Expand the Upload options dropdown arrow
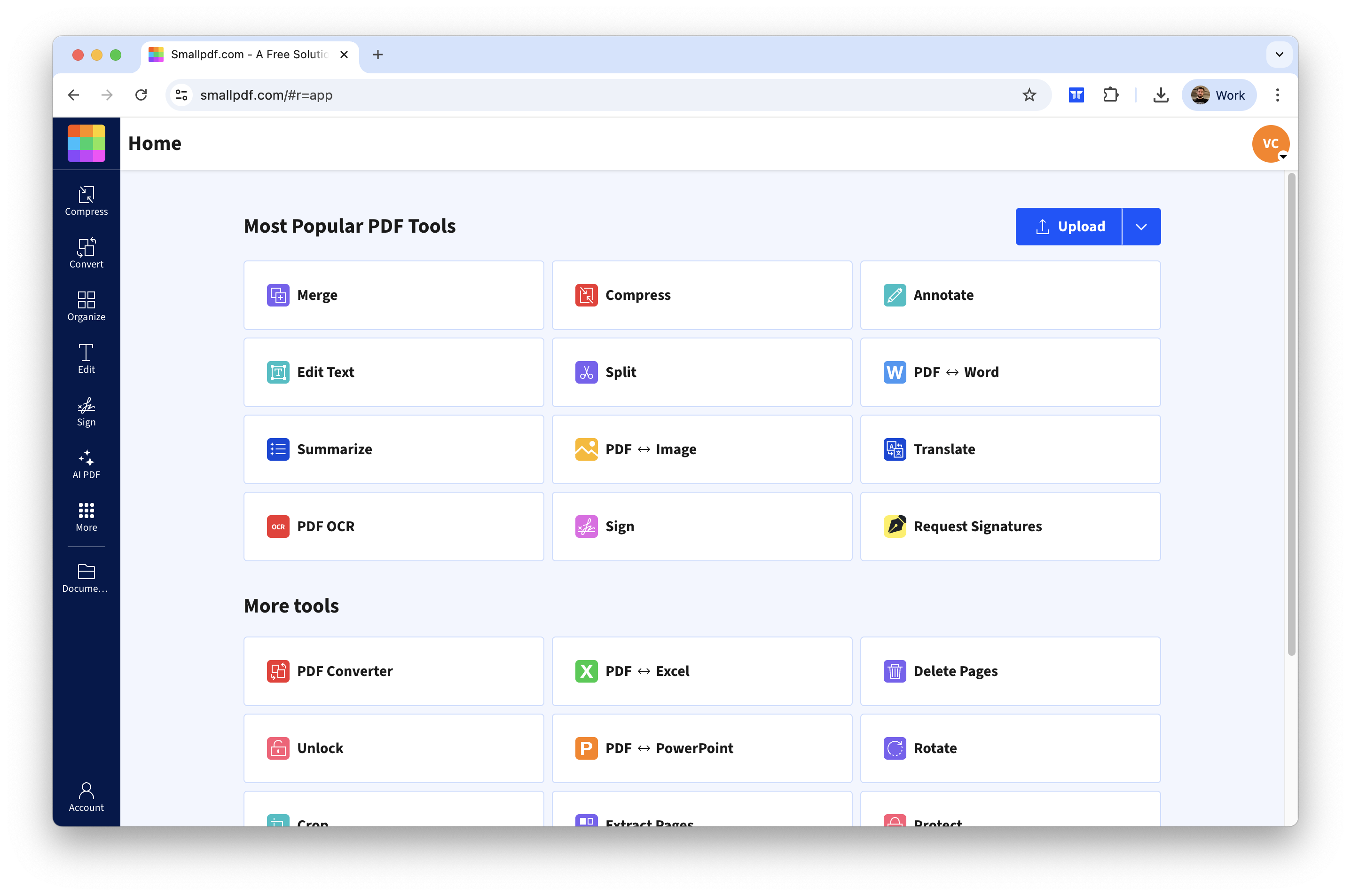Screen dimensions: 1351x896 [x=1141, y=227]
